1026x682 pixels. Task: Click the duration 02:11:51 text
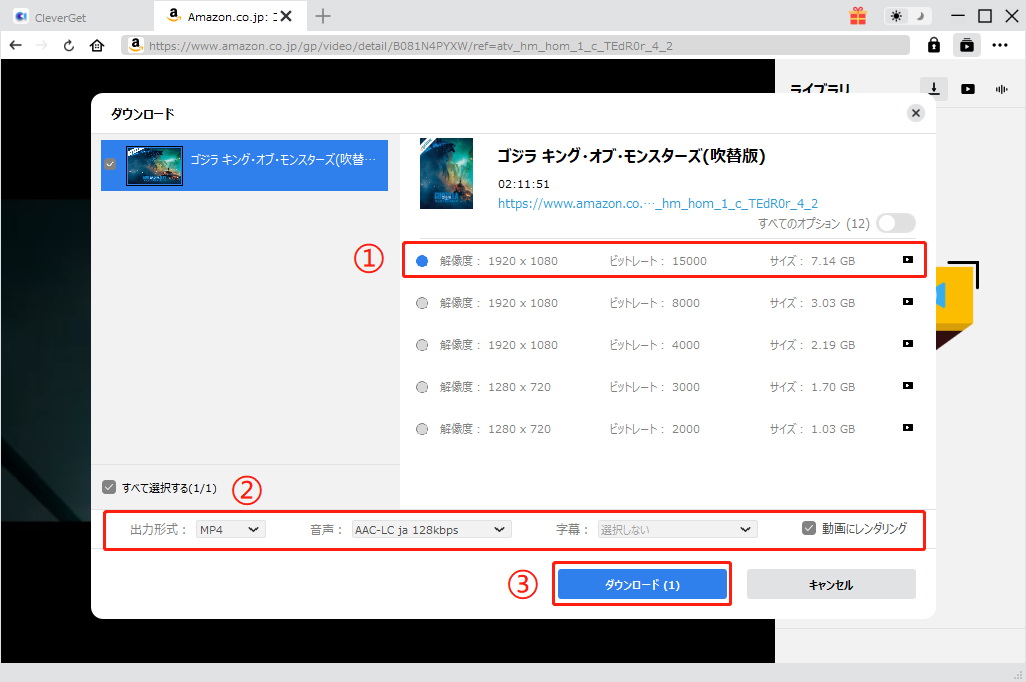[x=523, y=184]
